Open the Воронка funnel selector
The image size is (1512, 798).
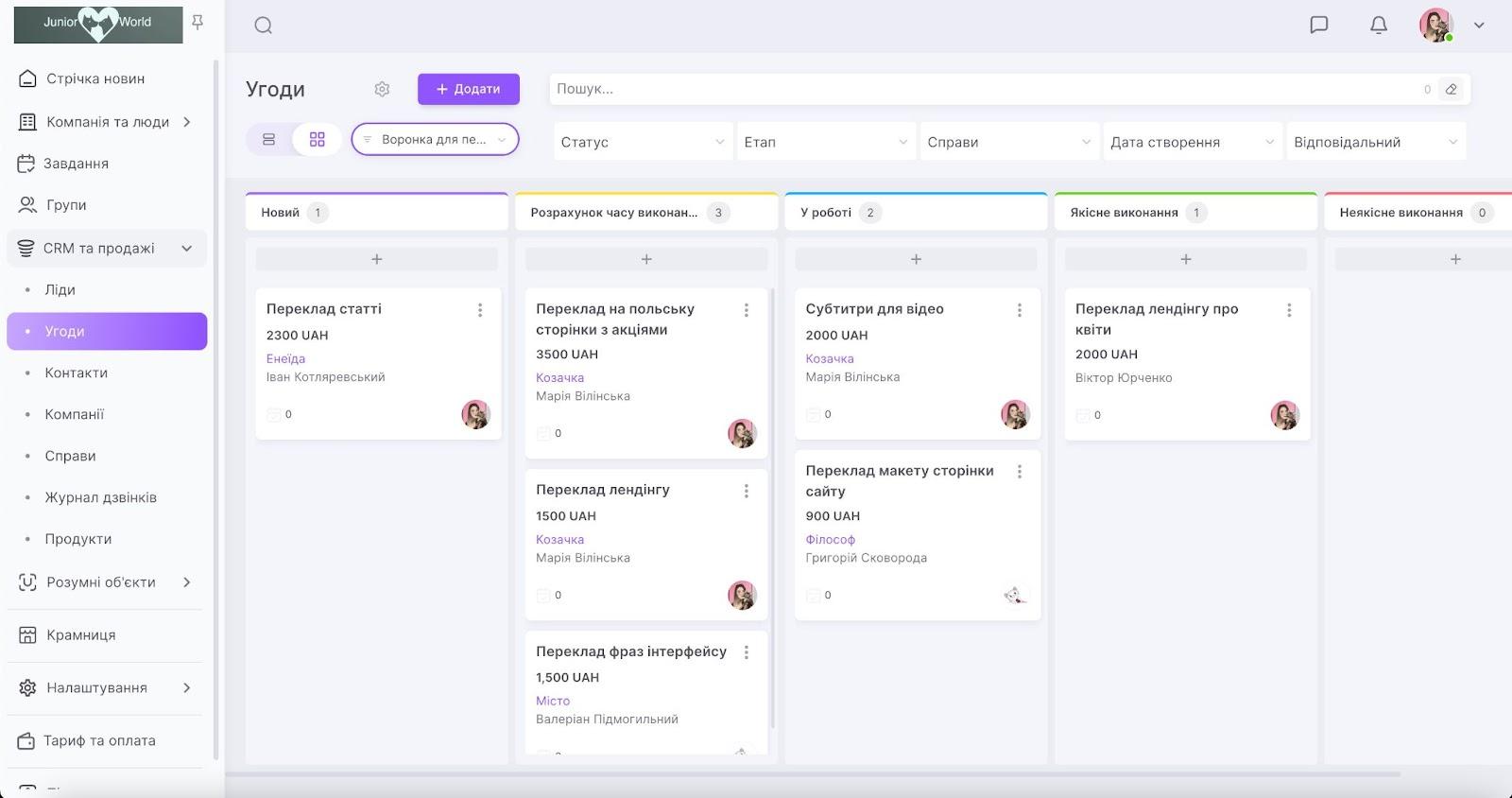tap(435, 140)
